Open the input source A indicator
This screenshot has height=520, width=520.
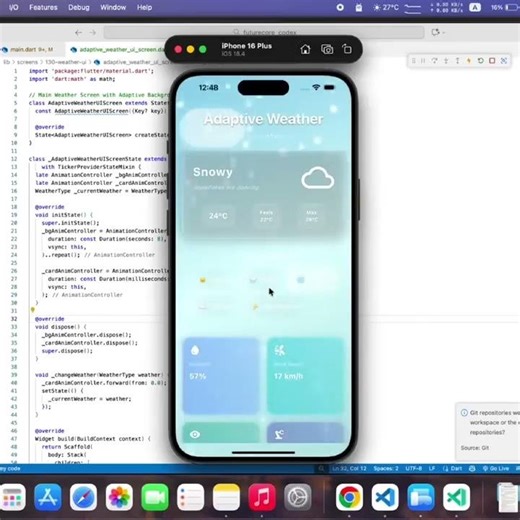[475, 7]
